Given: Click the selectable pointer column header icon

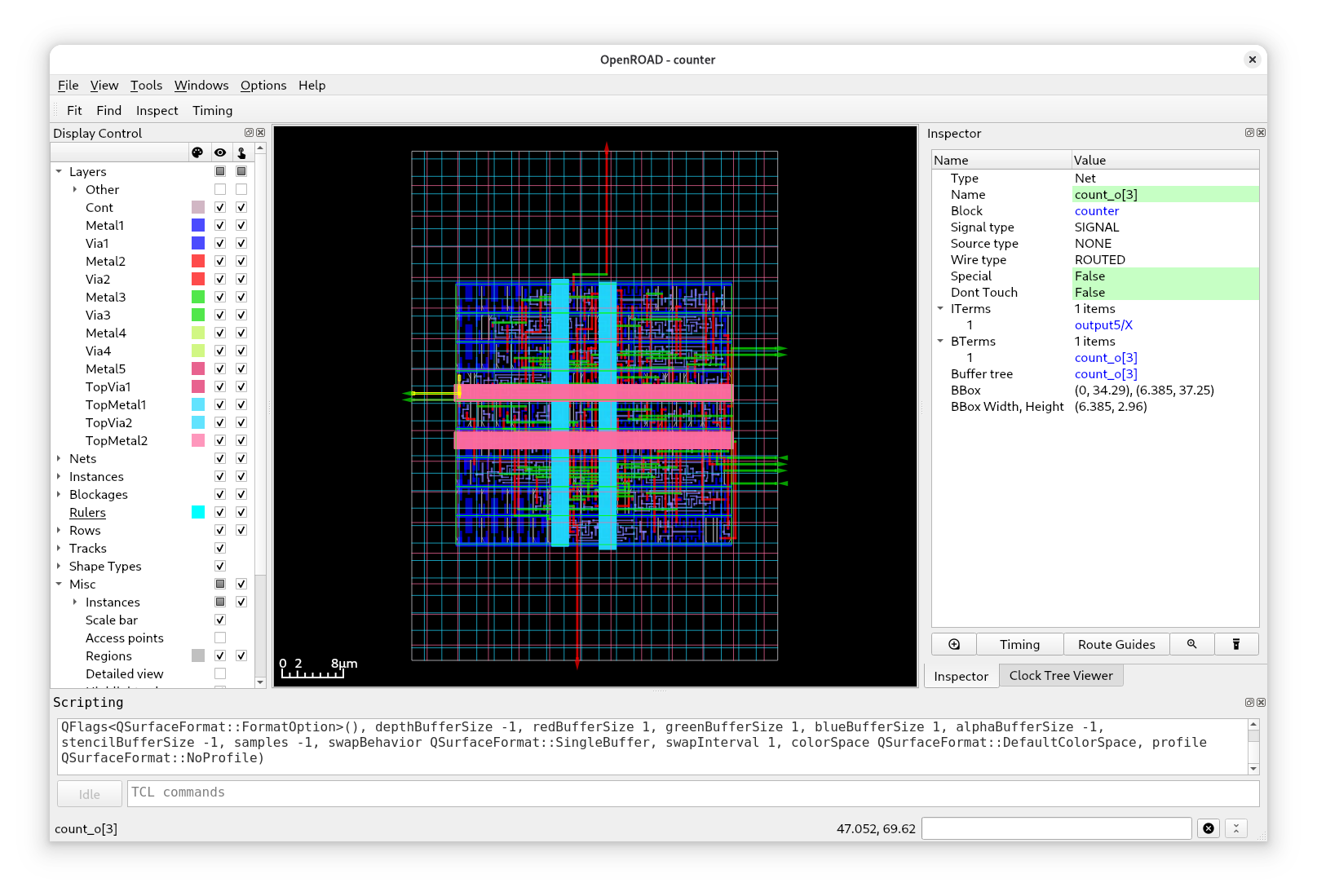Looking at the screenshot, I should pos(241,152).
